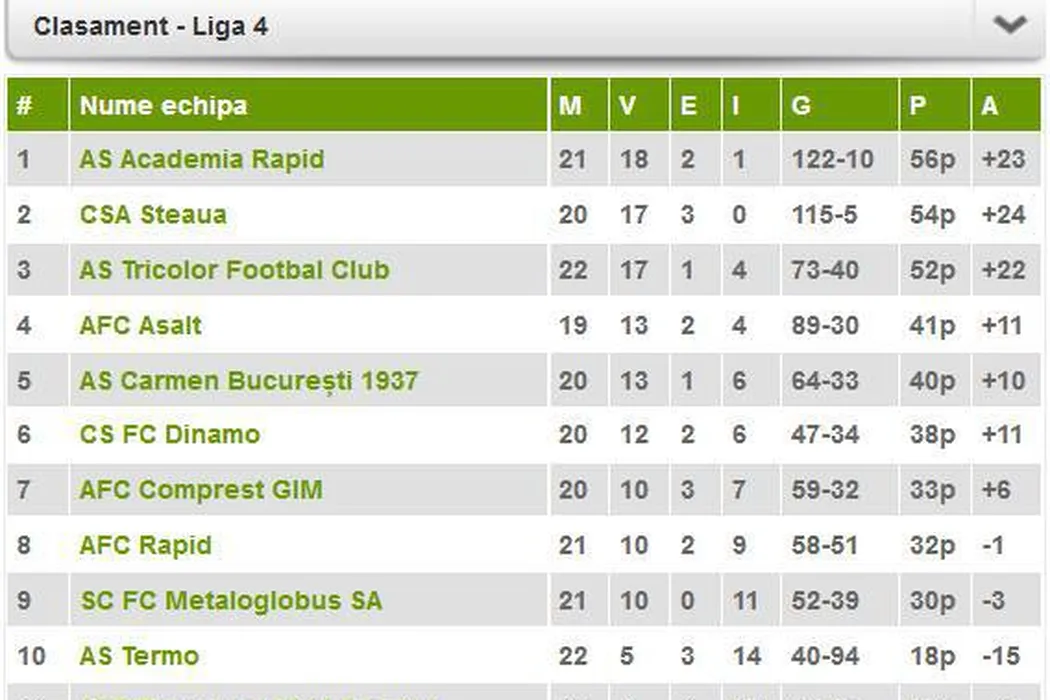Open AS Carmen București 1937 link
The width and height of the screenshot is (1050, 700).
(x=249, y=381)
